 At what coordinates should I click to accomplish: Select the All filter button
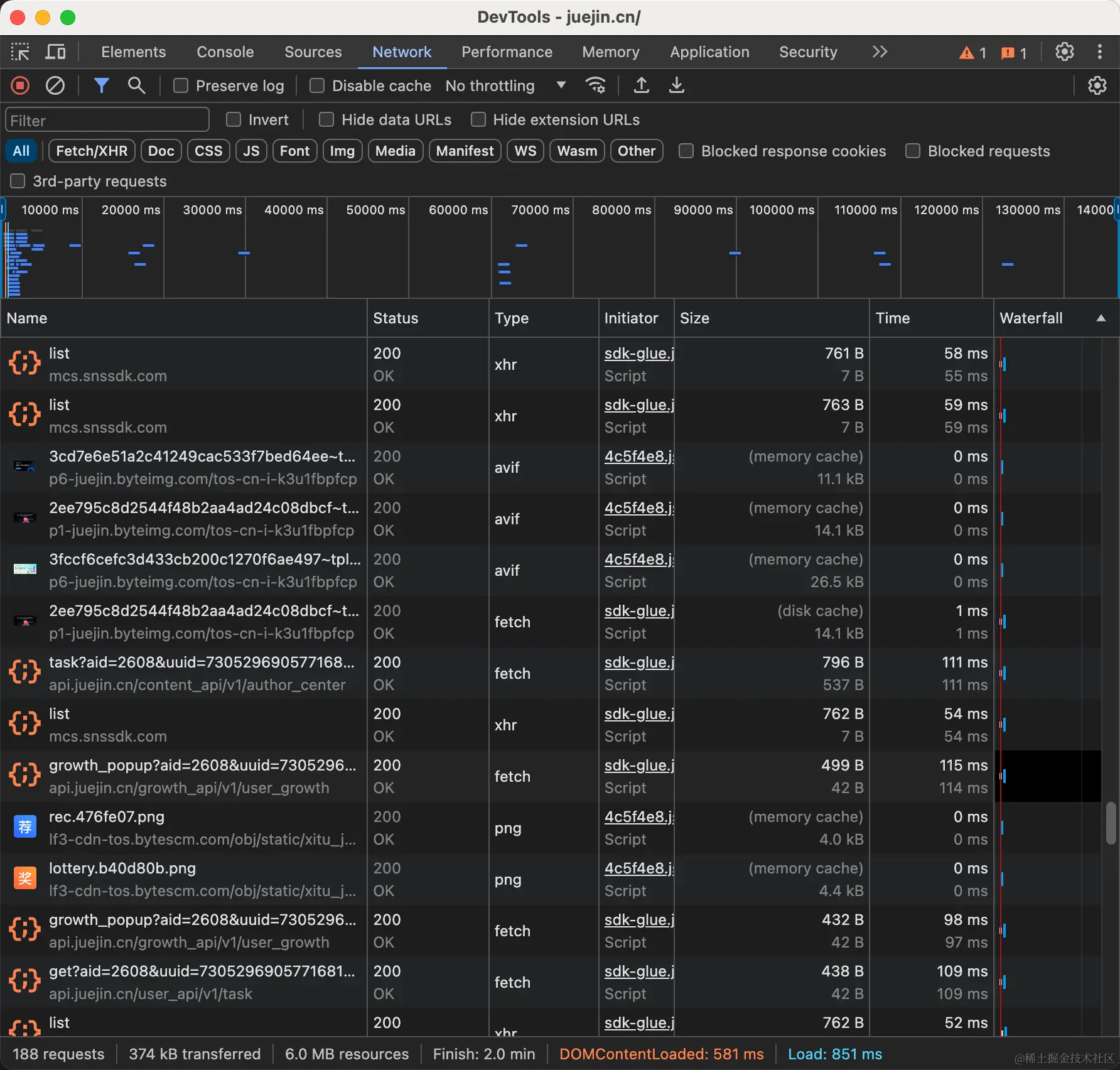(21, 151)
